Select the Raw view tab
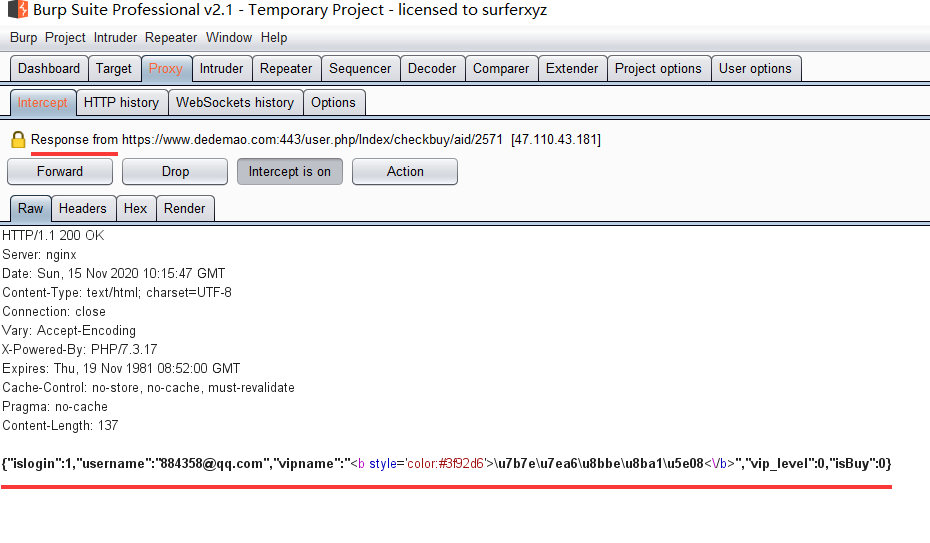Image resolution: width=930 pixels, height=543 pixels. (x=30, y=209)
